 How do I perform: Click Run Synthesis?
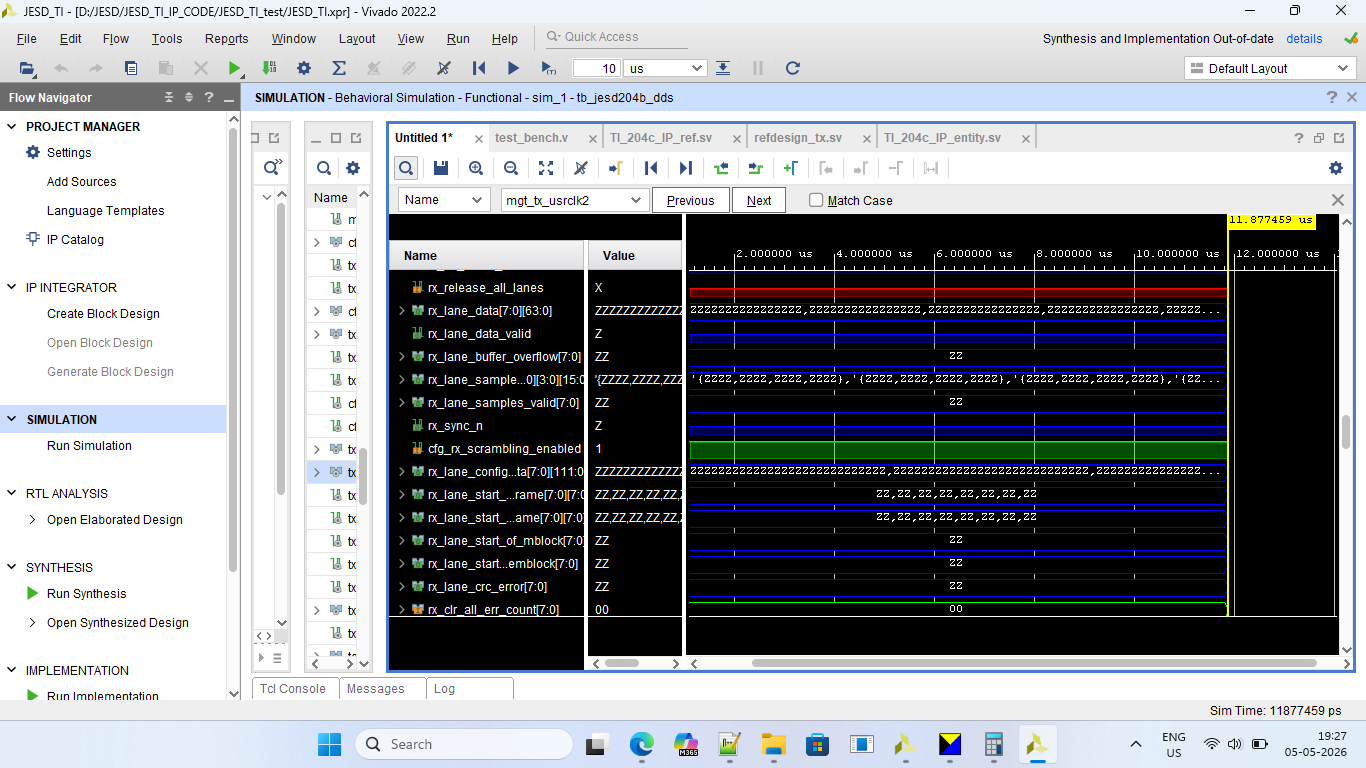pyautogui.click(x=86, y=594)
